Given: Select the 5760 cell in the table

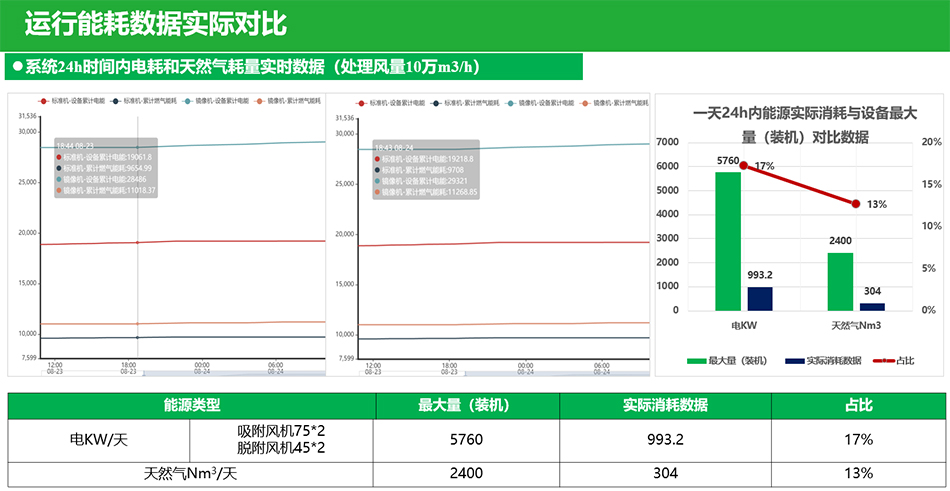Looking at the screenshot, I should (467, 441).
